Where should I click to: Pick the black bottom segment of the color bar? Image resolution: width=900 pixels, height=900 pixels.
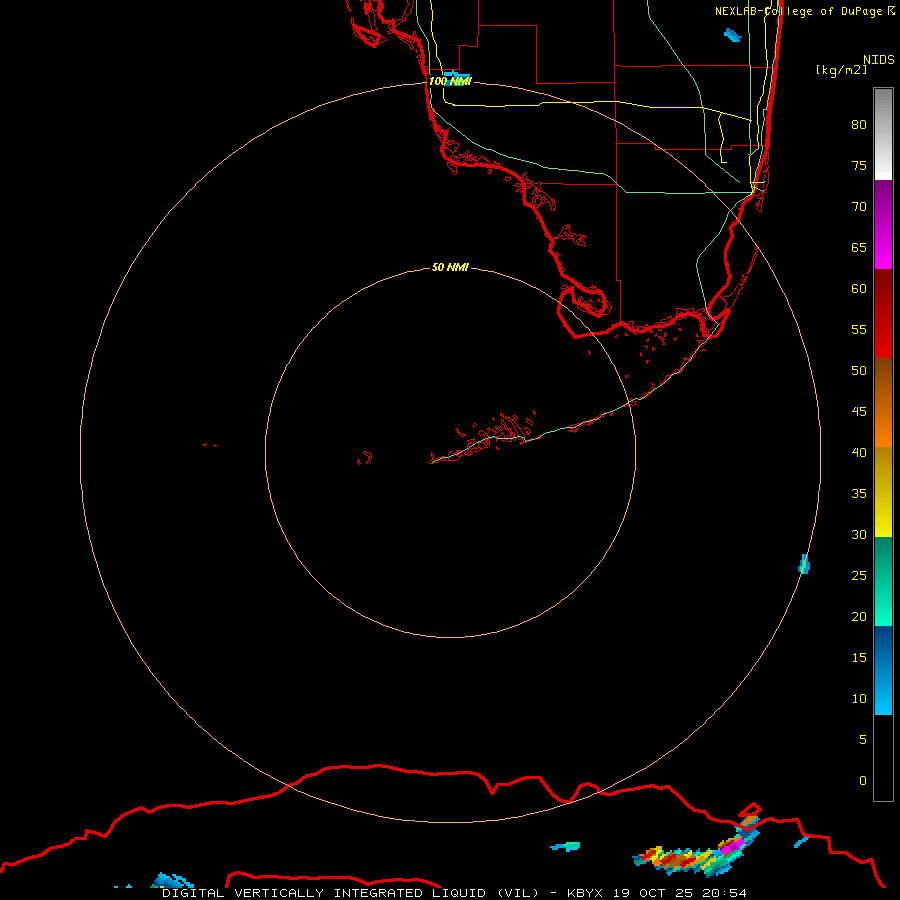click(883, 758)
